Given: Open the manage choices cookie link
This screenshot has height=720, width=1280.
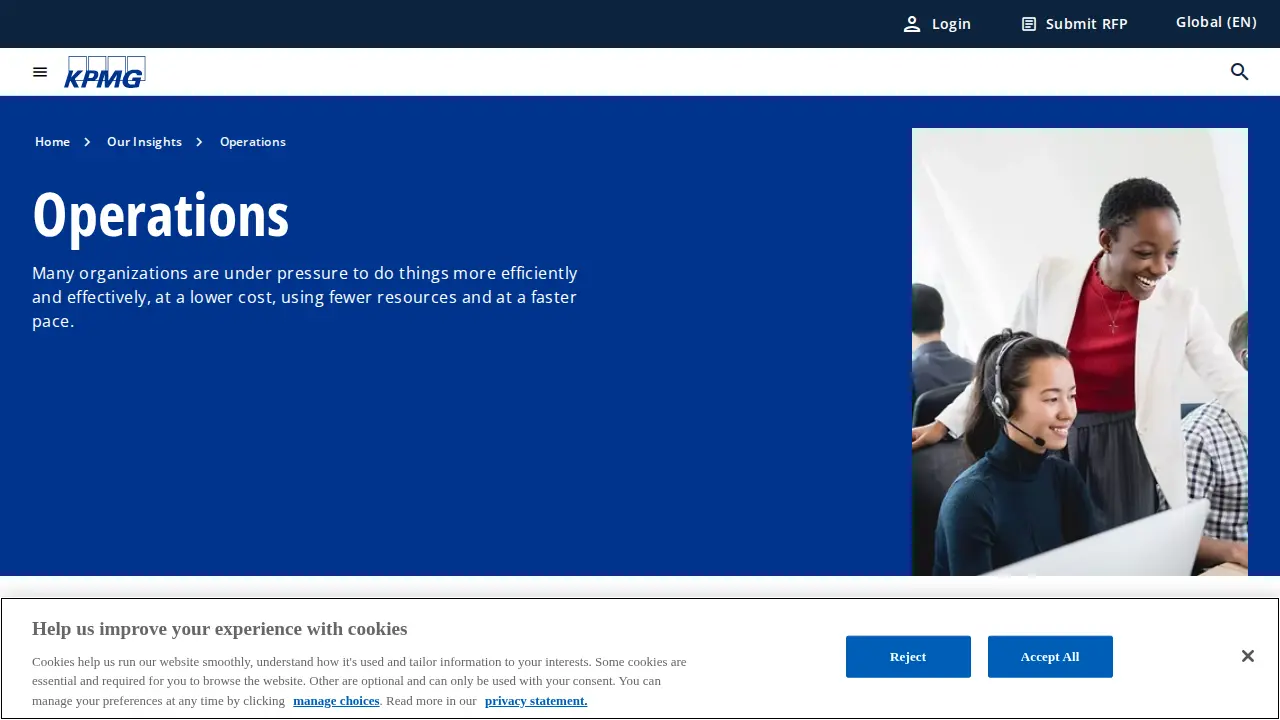Looking at the screenshot, I should tap(336, 701).
